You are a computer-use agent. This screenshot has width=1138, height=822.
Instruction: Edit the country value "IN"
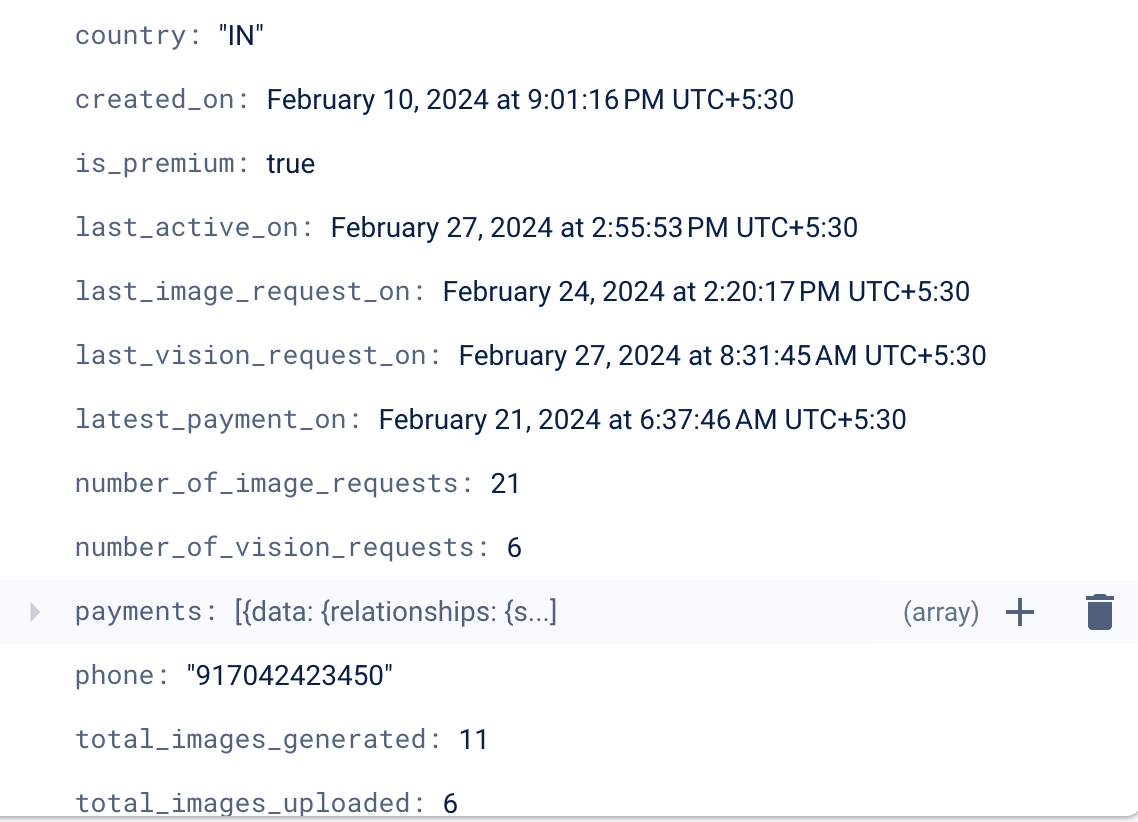(240, 36)
